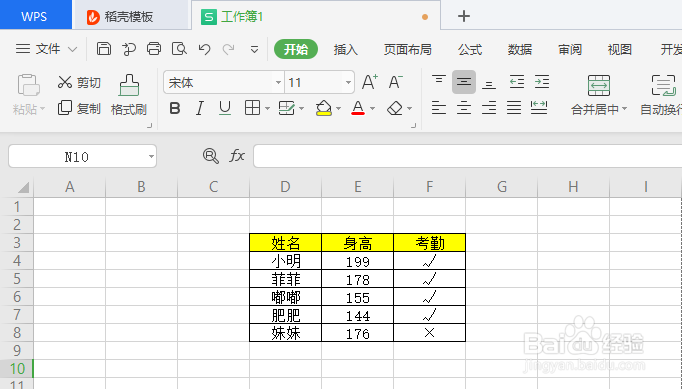Open the font name 宋体 dropdown

tap(278, 82)
